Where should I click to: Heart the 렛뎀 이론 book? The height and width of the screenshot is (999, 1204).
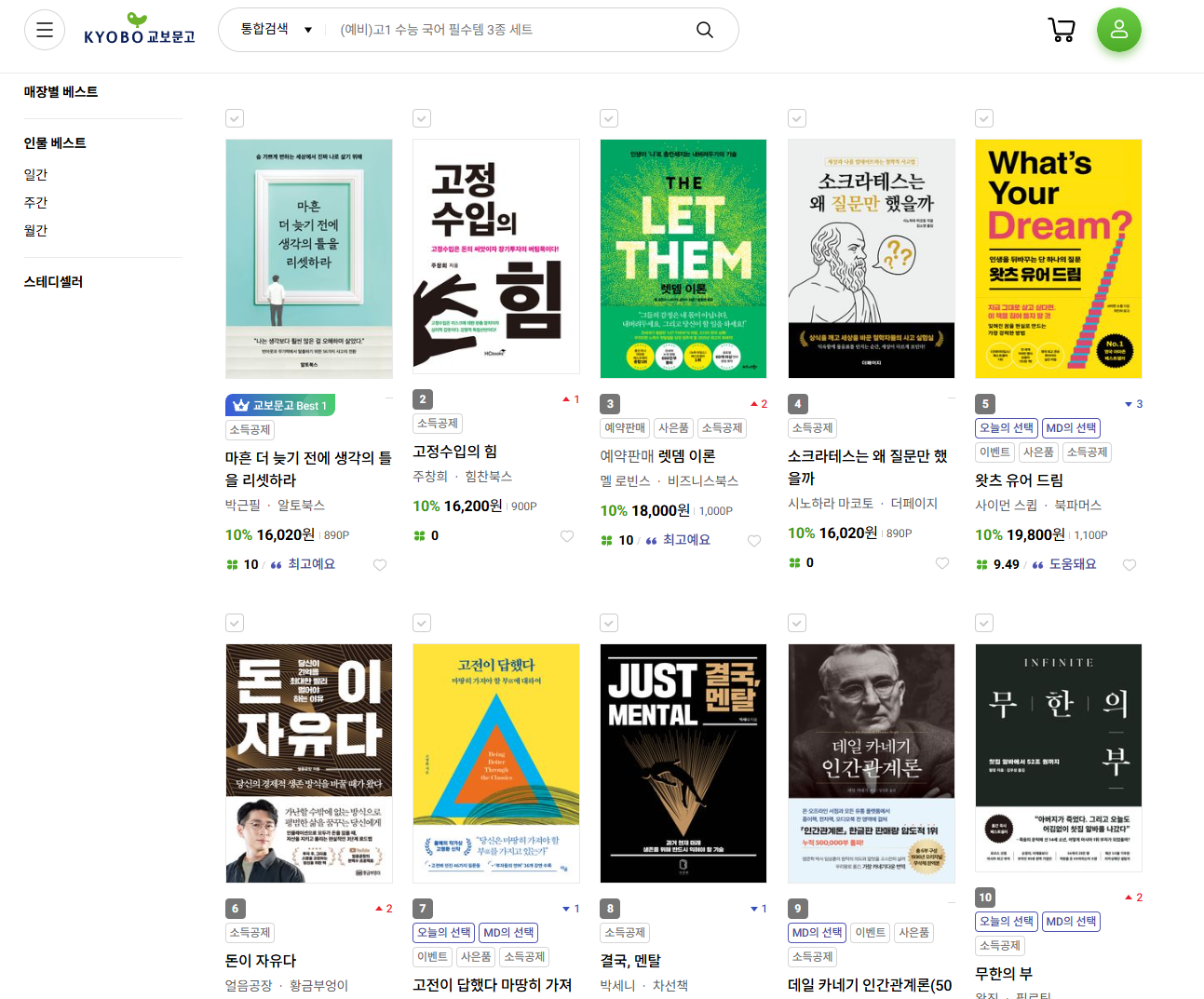(754, 541)
